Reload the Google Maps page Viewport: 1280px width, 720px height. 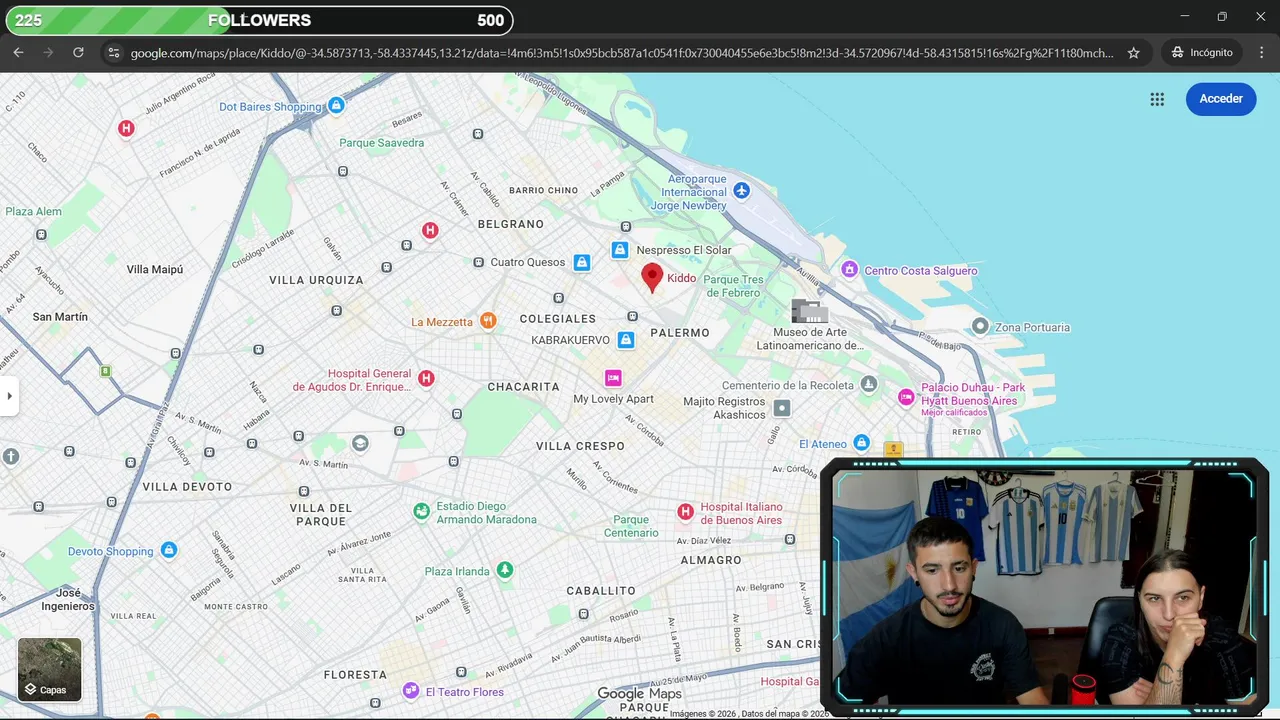(x=78, y=52)
